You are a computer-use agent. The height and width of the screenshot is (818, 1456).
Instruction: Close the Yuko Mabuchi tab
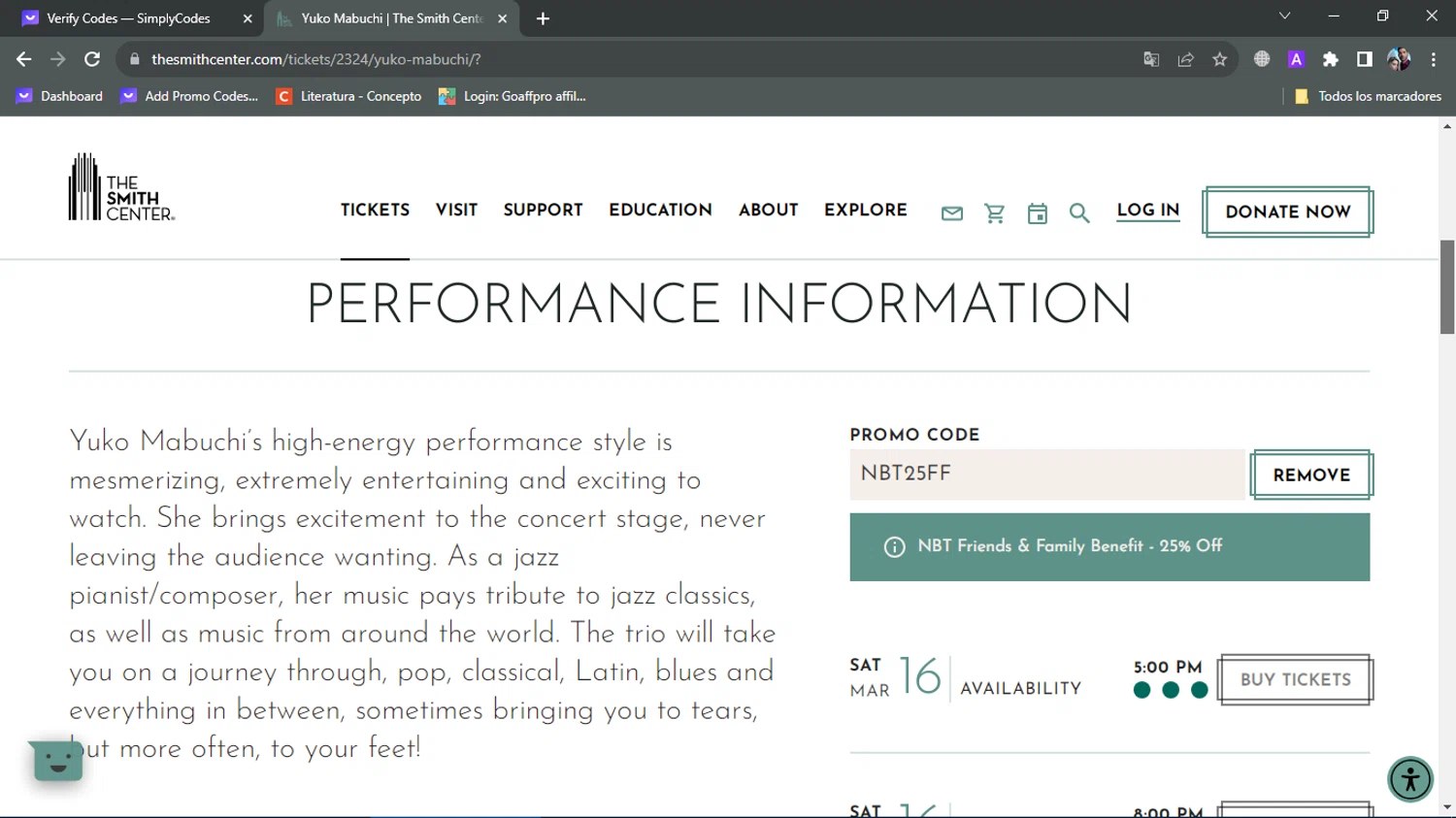[502, 18]
